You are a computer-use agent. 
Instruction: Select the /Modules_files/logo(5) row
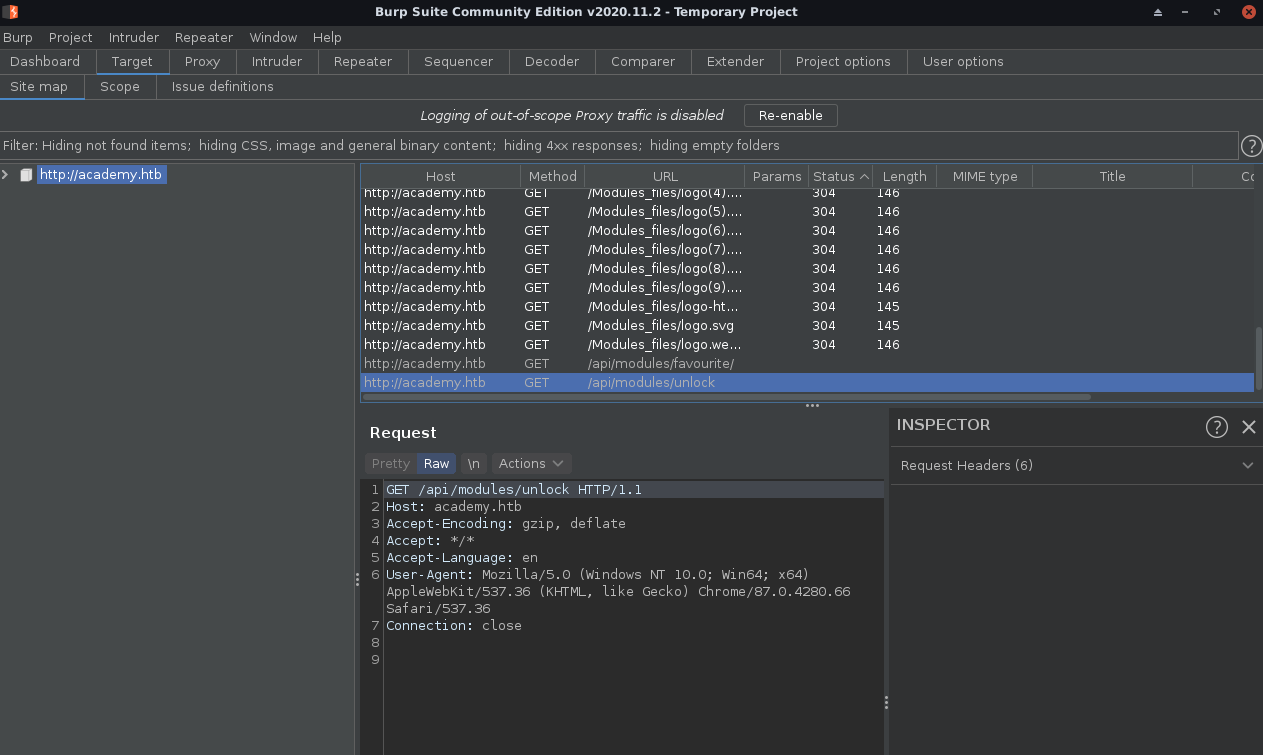pyautogui.click(x=807, y=211)
